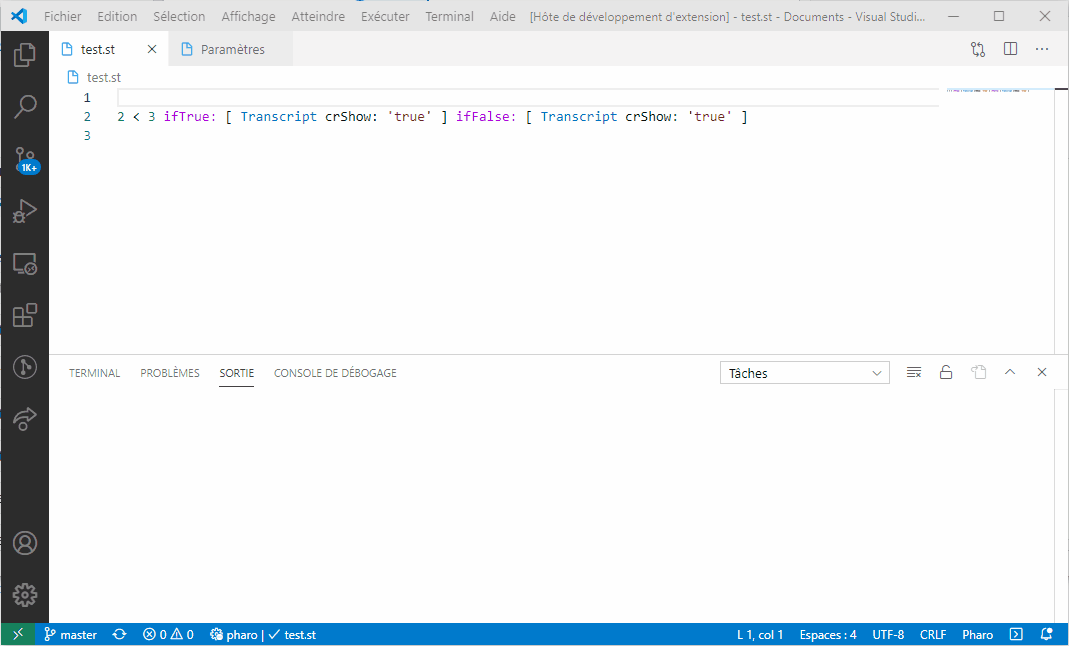This screenshot has height=646, width=1069.
Task: Open the editor actions overflow menu with three dots
Action: click(x=1042, y=48)
